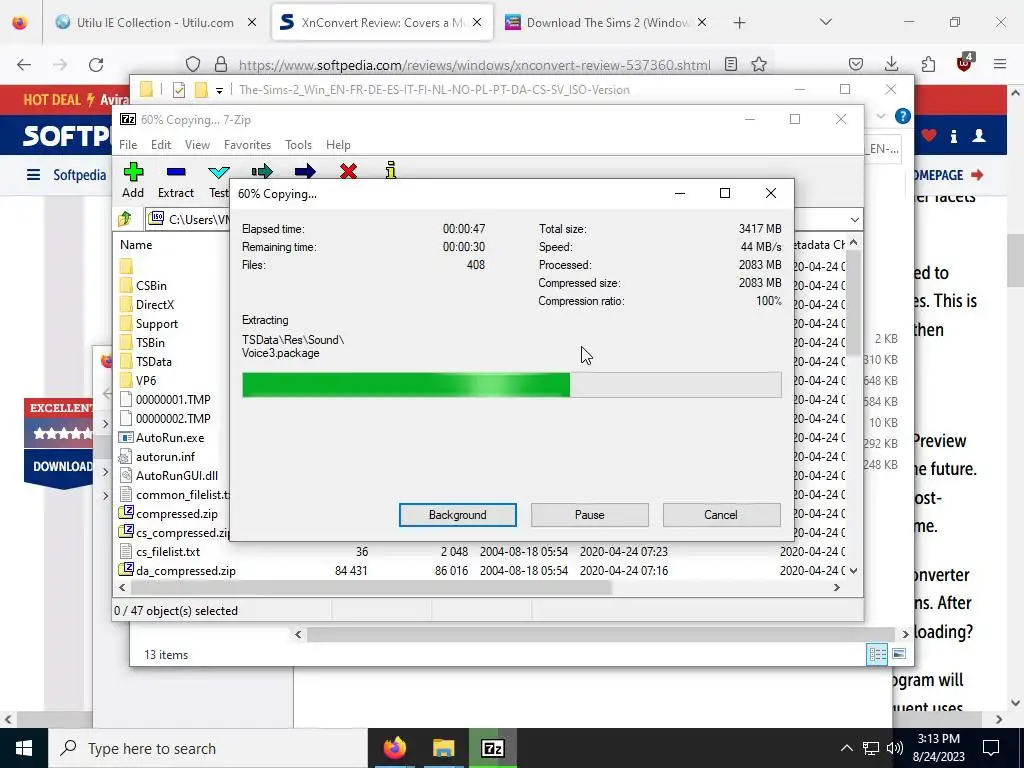The width and height of the screenshot is (1024, 768).
Task: Click the blue help icon in Explorer window
Action: (x=903, y=116)
